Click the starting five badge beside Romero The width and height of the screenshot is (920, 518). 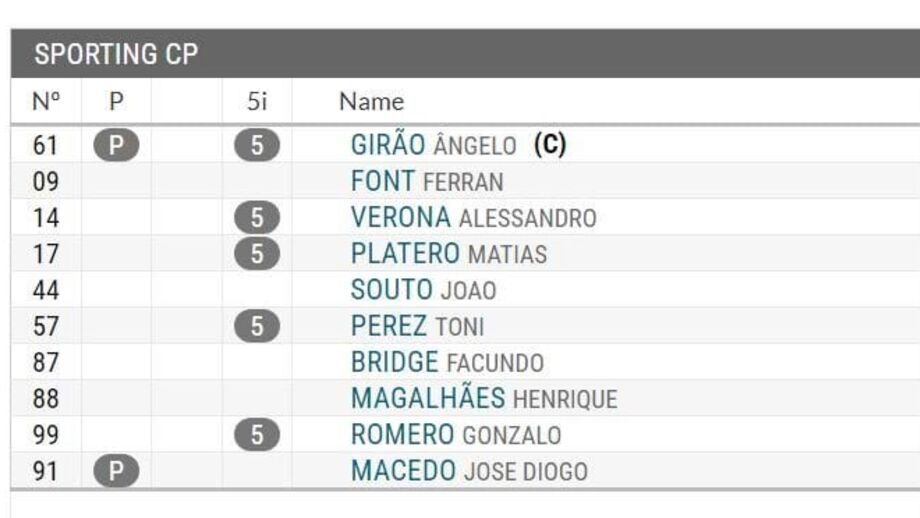257,435
